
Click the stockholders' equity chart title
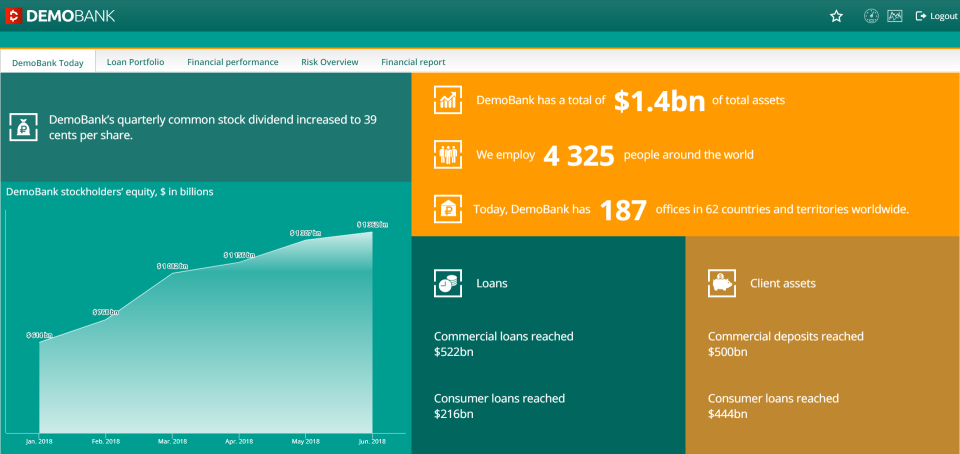click(x=110, y=192)
